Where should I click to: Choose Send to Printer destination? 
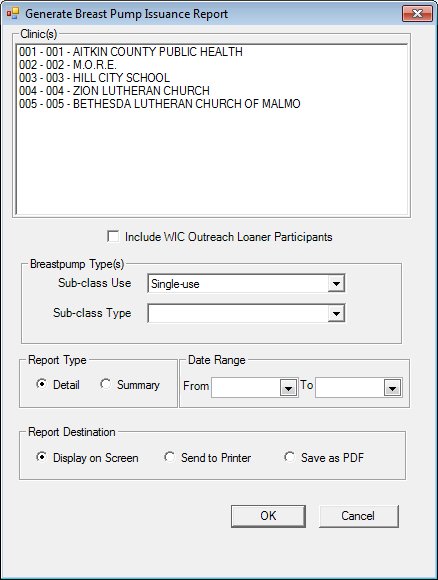169,458
